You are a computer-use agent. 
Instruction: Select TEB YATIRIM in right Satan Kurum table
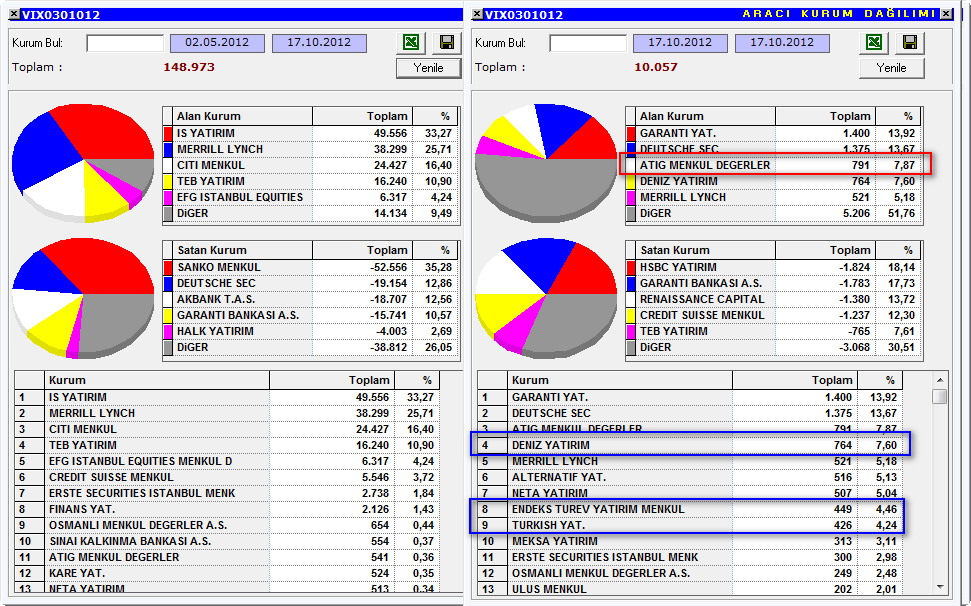pyautogui.click(x=774, y=332)
